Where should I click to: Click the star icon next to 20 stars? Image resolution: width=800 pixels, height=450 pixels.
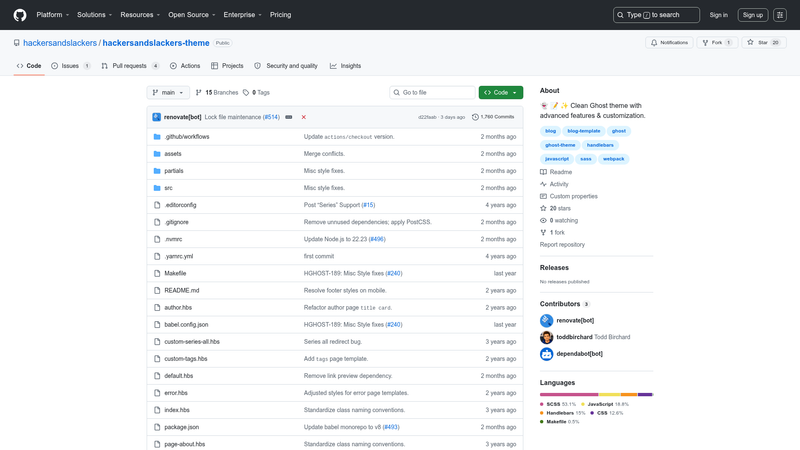pyautogui.click(x=543, y=208)
